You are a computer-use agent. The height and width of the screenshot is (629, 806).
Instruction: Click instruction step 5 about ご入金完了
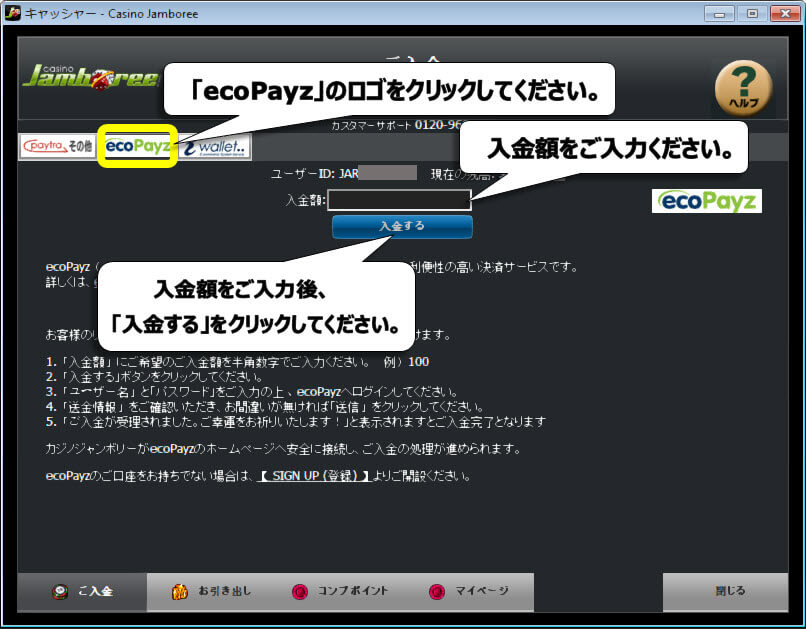tap(296, 422)
